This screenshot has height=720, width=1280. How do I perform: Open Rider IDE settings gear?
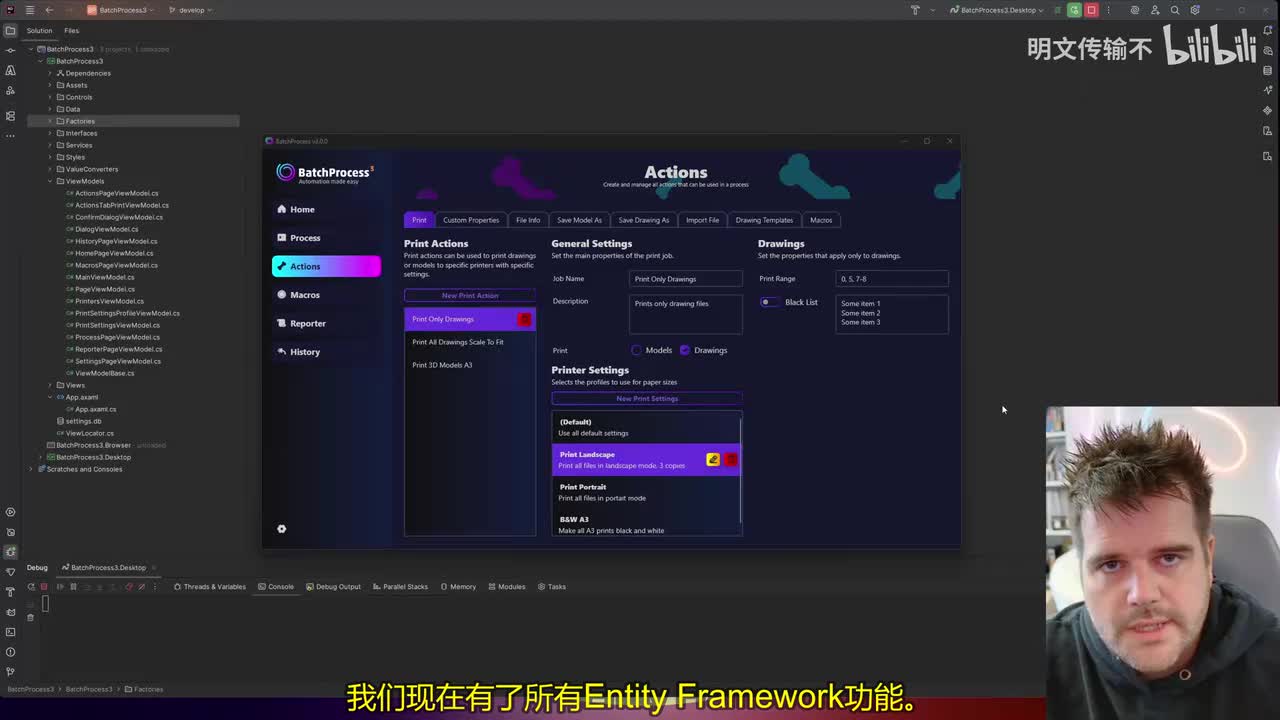pos(1195,10)
